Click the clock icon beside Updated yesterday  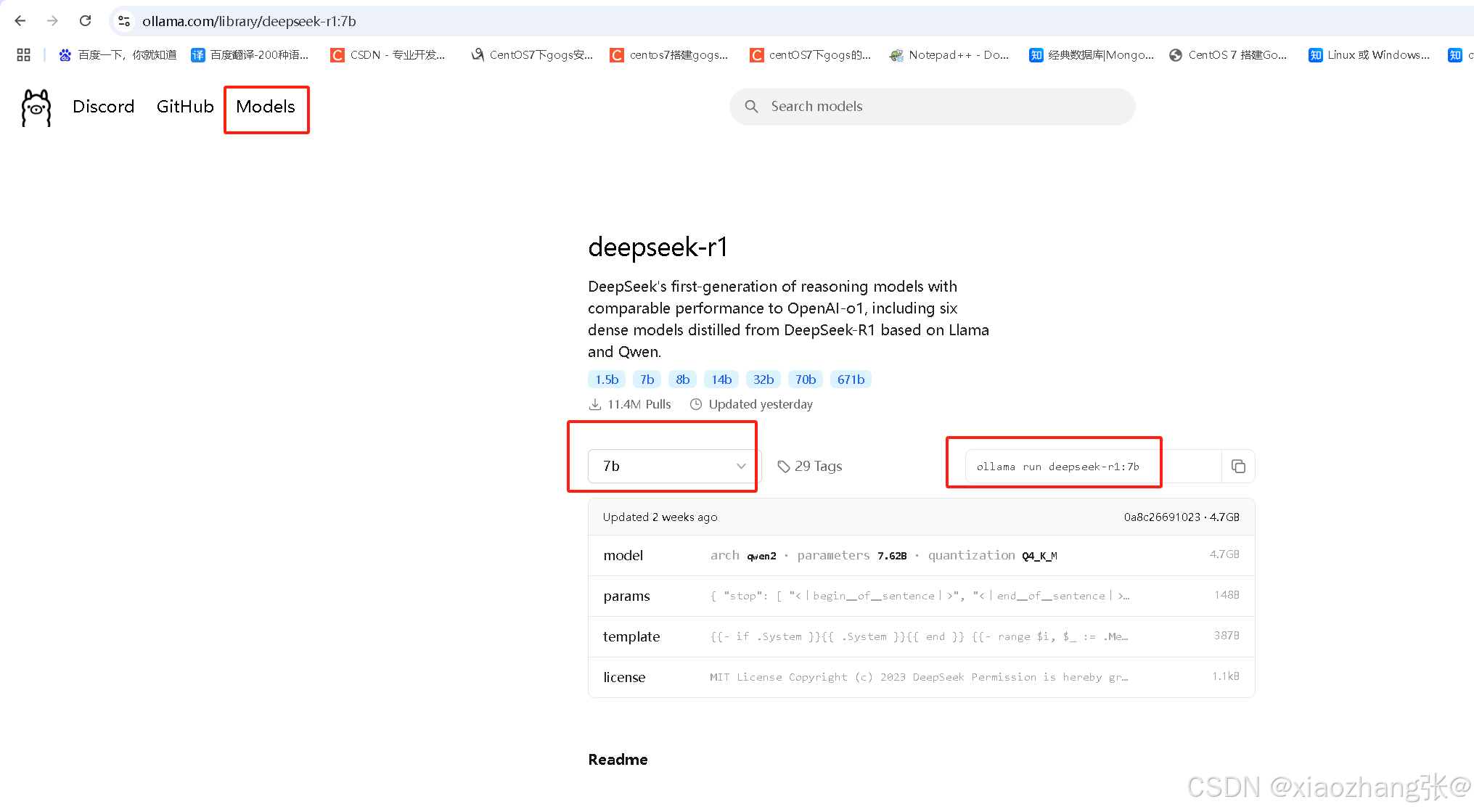tap(695, 404)
